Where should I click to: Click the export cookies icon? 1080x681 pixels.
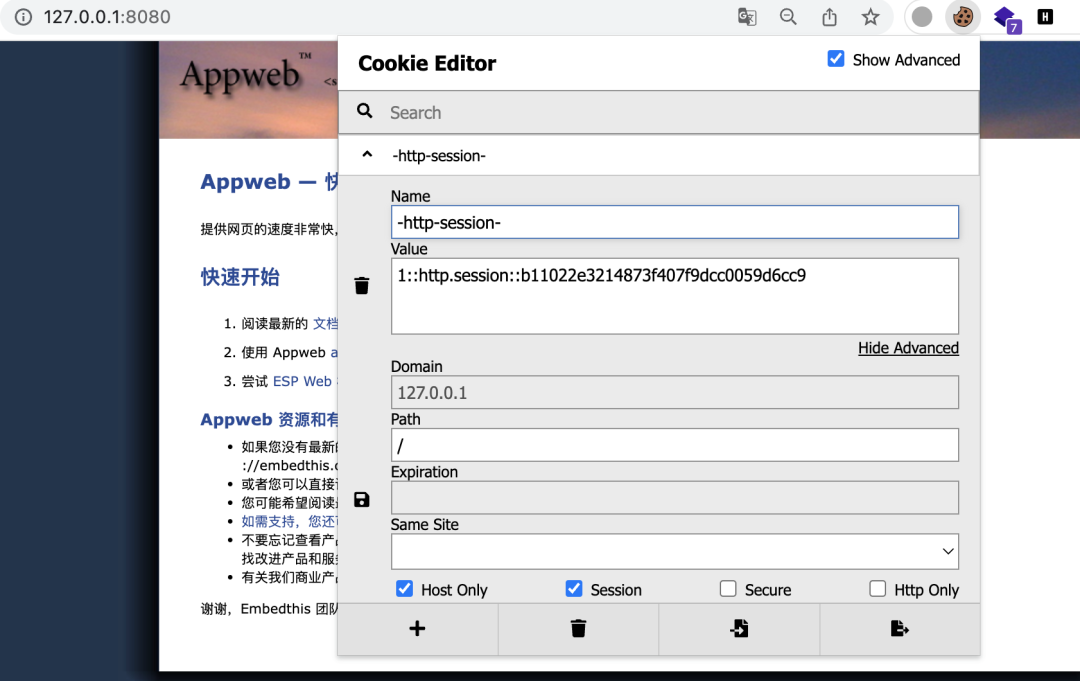899,629
